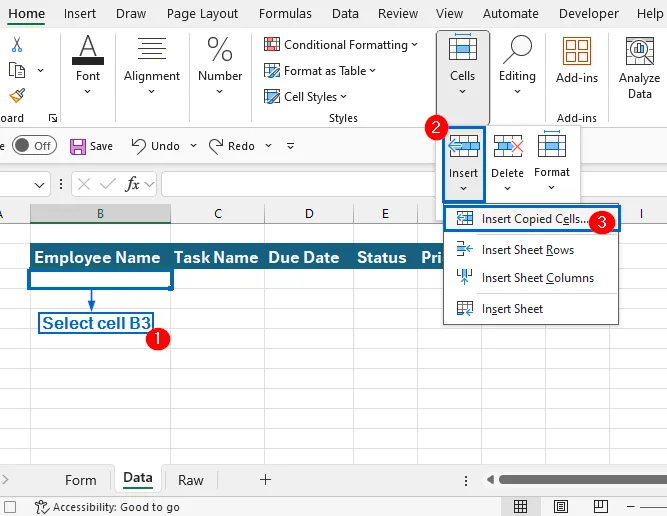Choose Insert Sheet Rows
The width and height of the screenshot is (667, 516).
click(x=531, y=250)
